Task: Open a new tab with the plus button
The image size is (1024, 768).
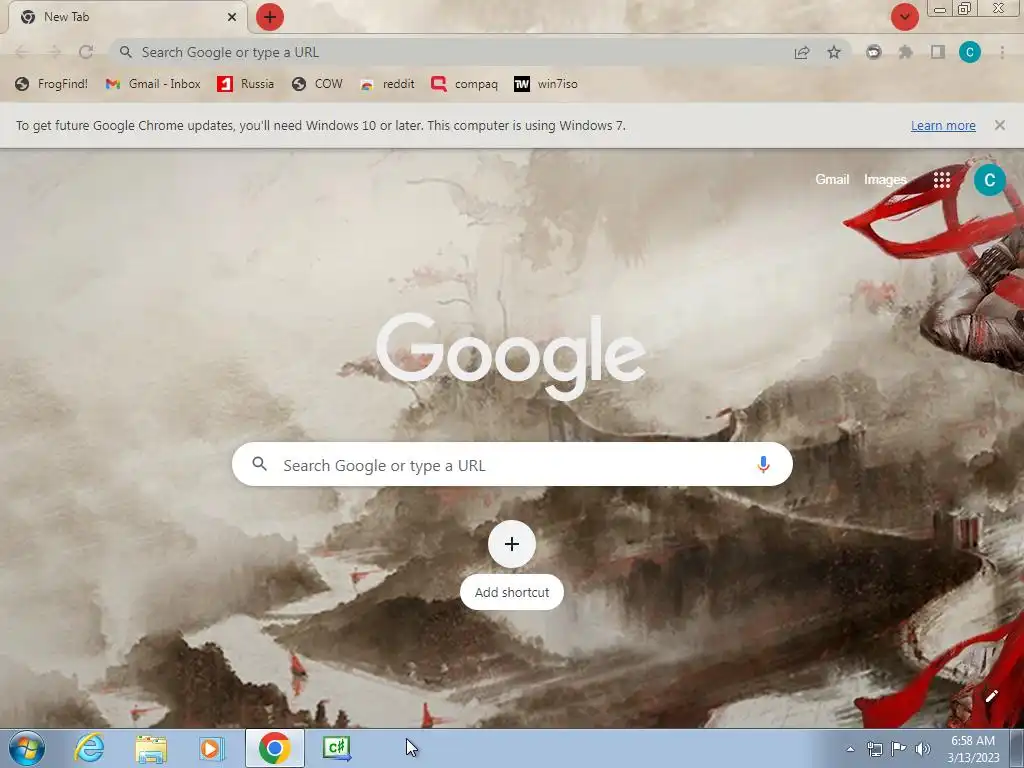Action: pyautogui.click(x=270, y=17)
